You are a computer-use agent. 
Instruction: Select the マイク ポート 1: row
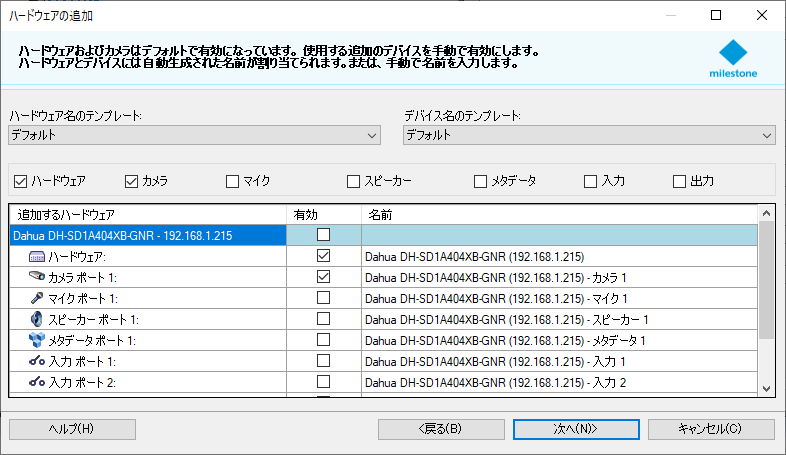(148, 299)
